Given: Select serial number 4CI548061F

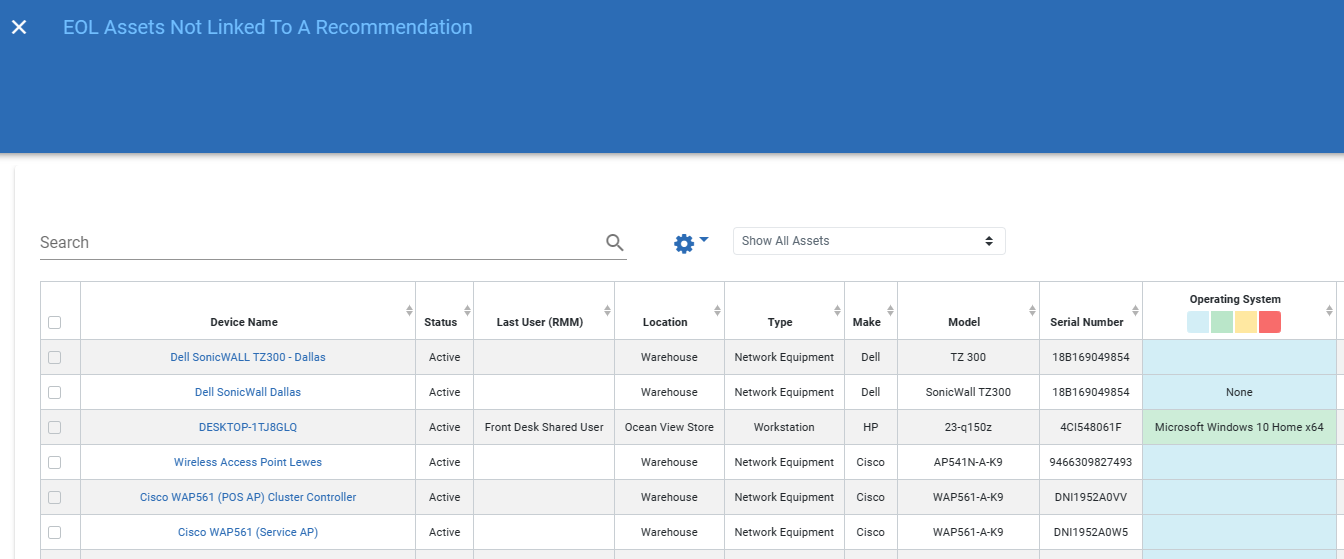Looking at the screenshot, I should [x=1091, y=427].
